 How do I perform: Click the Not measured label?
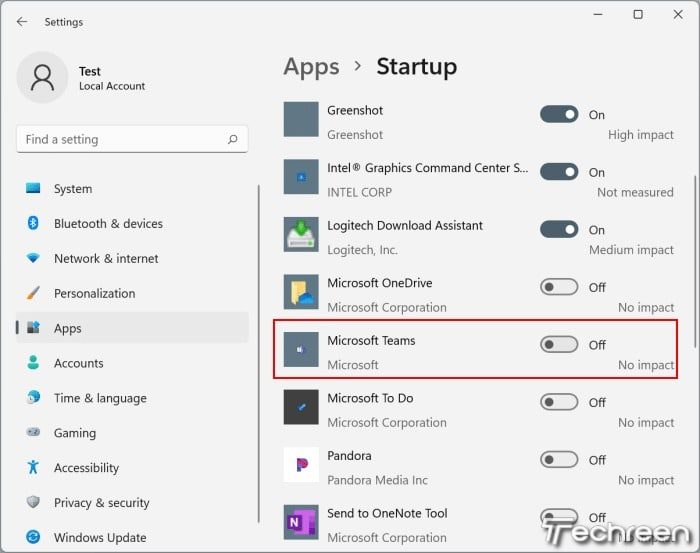[635, 192]
